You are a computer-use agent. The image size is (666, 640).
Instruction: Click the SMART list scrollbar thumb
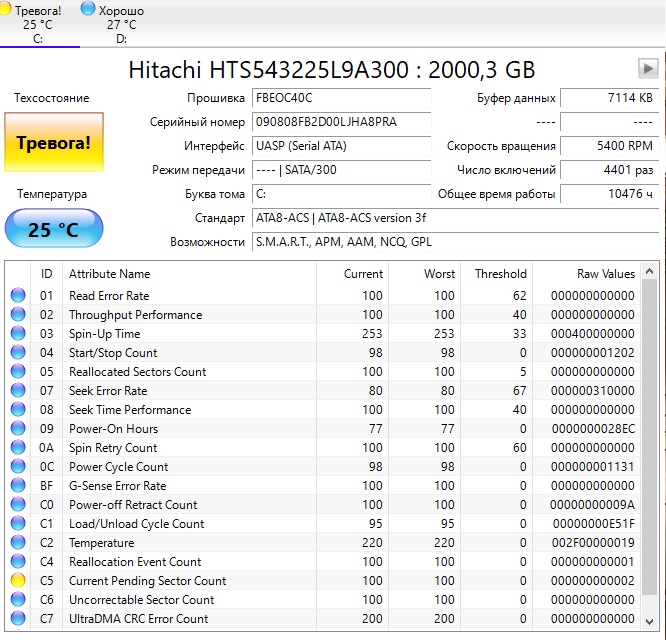click(x=649, y=437)
